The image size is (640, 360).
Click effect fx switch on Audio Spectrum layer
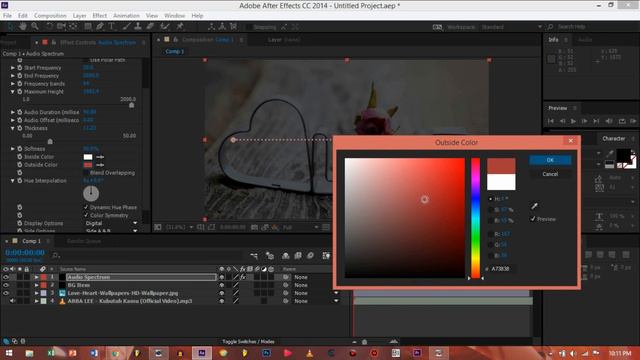click(x=243, y=277)
